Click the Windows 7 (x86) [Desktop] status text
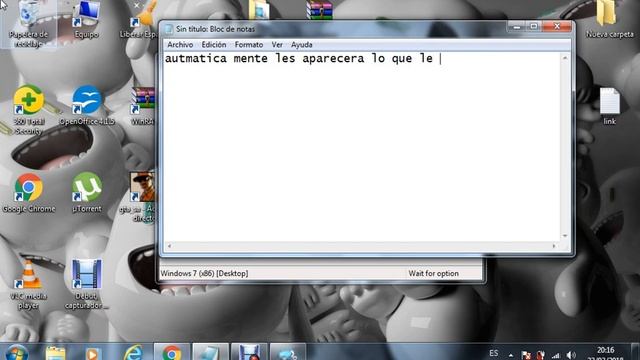 click(204, 273)
